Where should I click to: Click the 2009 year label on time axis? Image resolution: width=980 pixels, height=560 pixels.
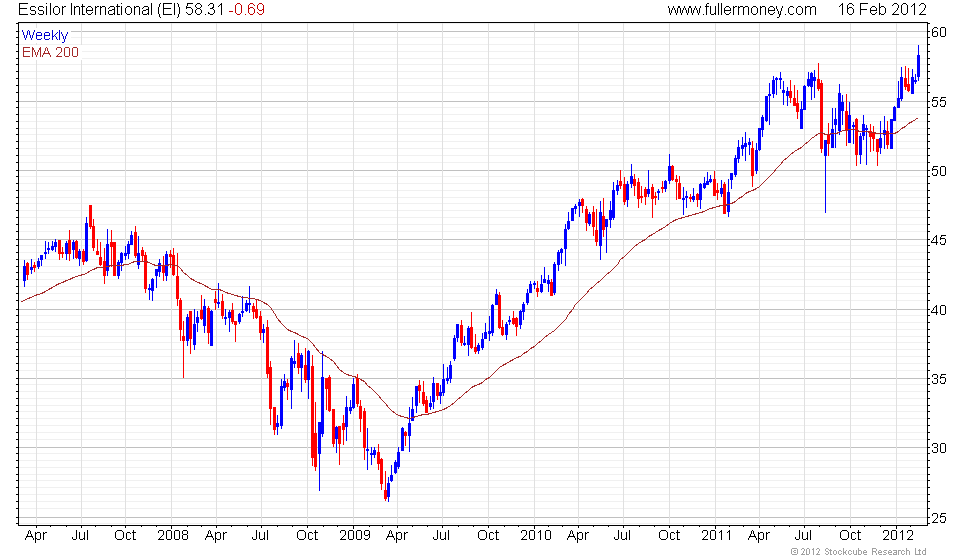[x=355, y=536]
